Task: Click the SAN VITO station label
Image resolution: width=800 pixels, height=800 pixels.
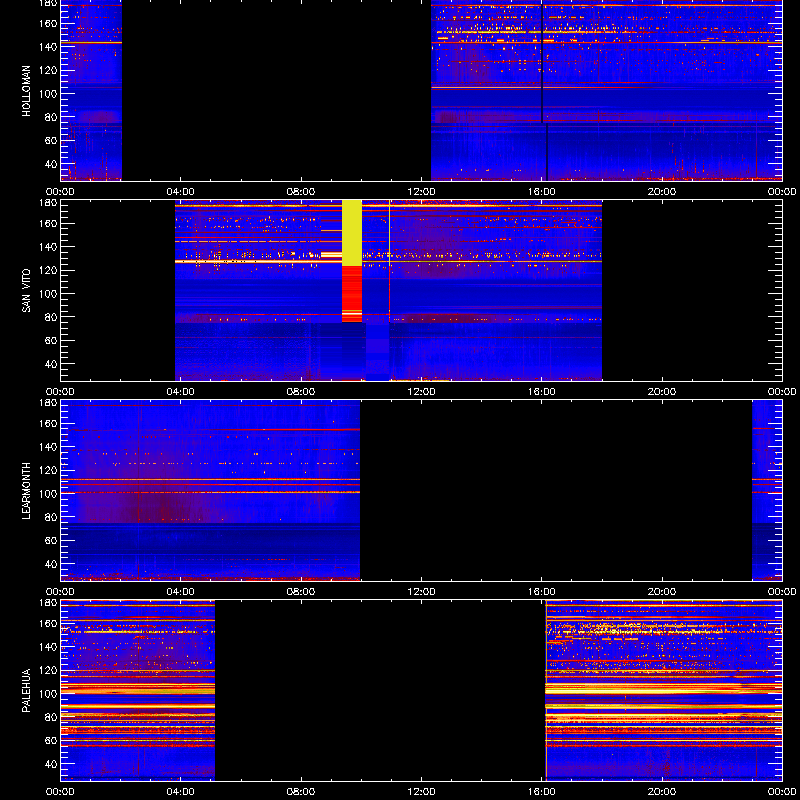Action: (x=26, y=291)
